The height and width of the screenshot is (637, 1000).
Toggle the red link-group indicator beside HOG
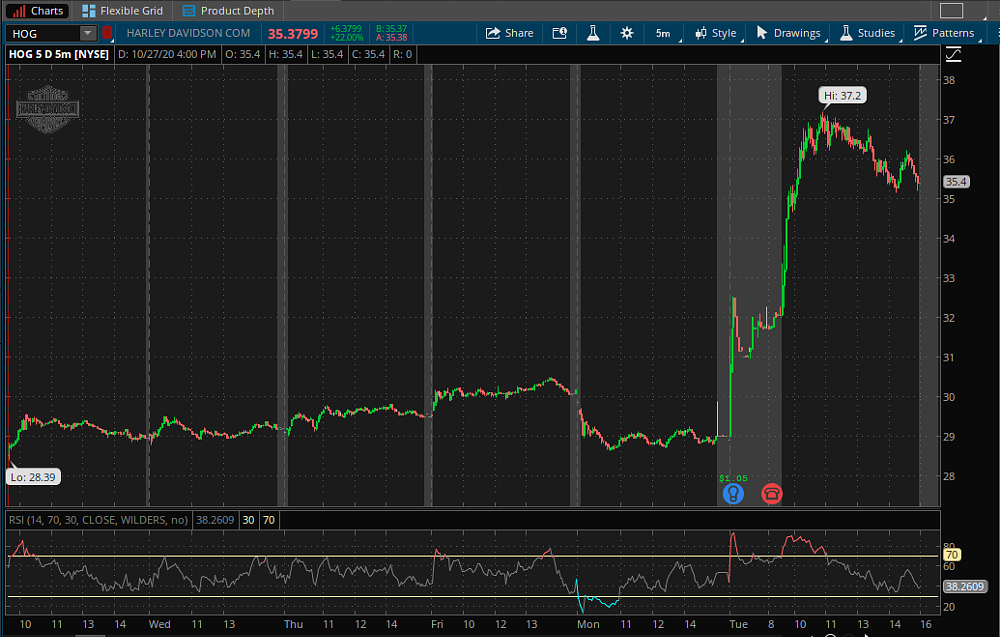click(107, 33)
